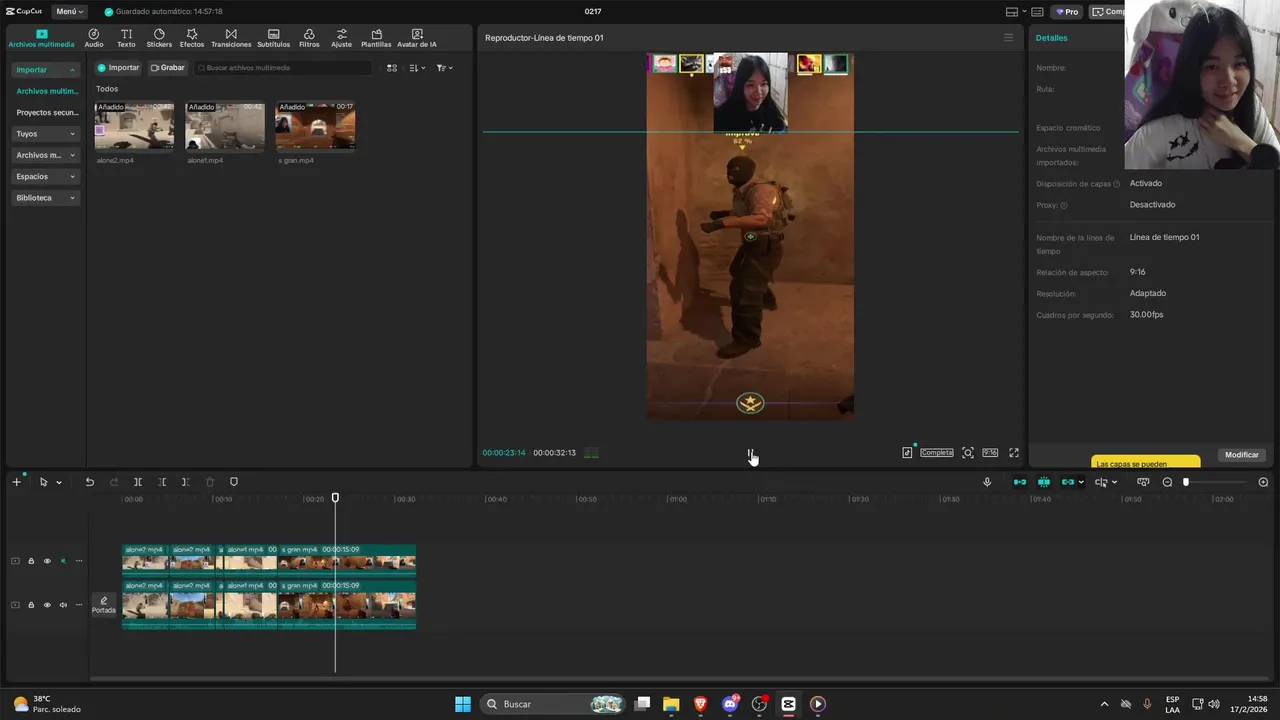Select Proyectos secundarios in sidebar
This screenshot has height=720, width=1280.
pyautogui.click(x=47, y=113)
